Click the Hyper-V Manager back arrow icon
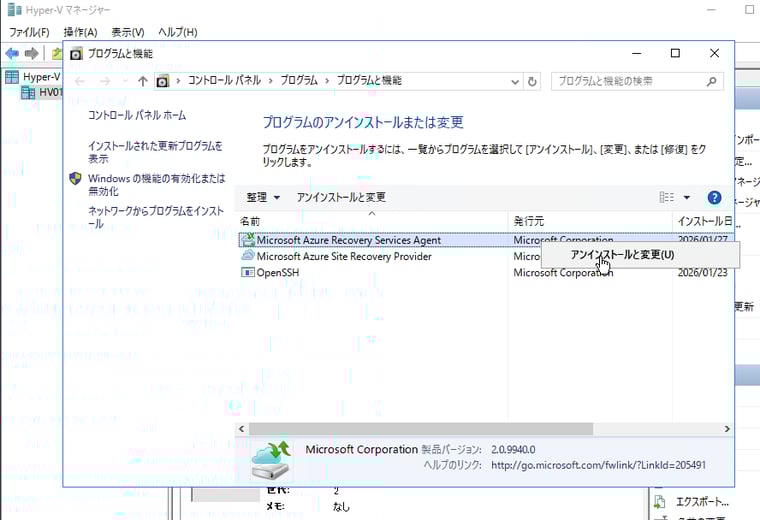The image size is (760, 520). (x=13, y=53)
